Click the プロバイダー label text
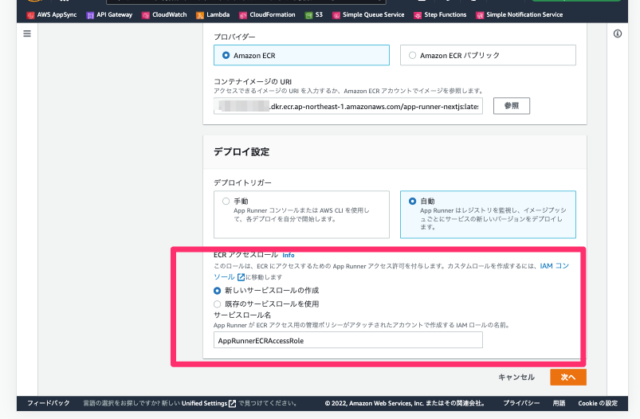This screenshot has height=419, width=640. click(234, 37)
